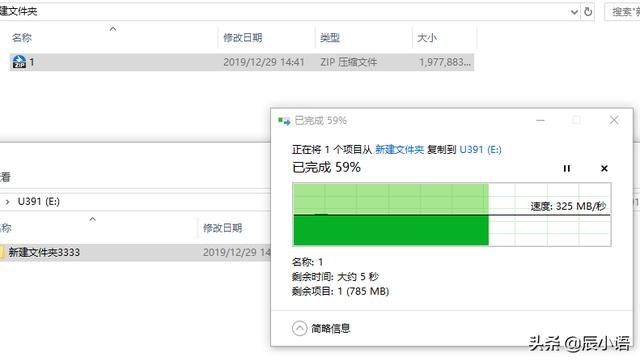This screenshot has height=362, width=640.
Task: Minimize the copy progress dialog
Action: (540, 120)
